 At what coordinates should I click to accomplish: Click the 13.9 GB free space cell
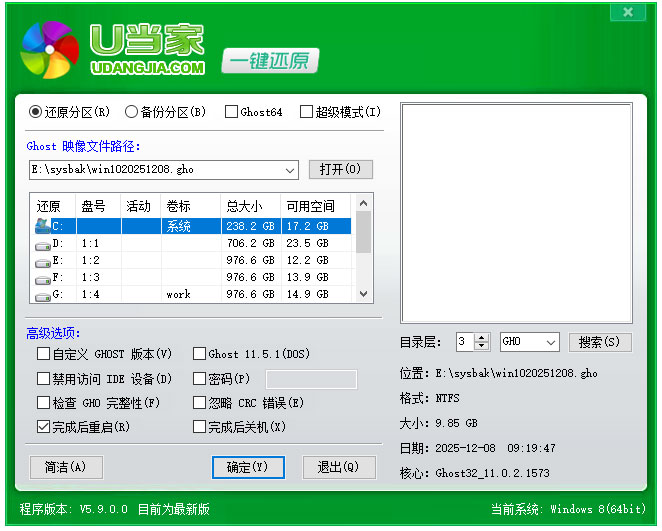pos(316,277)
